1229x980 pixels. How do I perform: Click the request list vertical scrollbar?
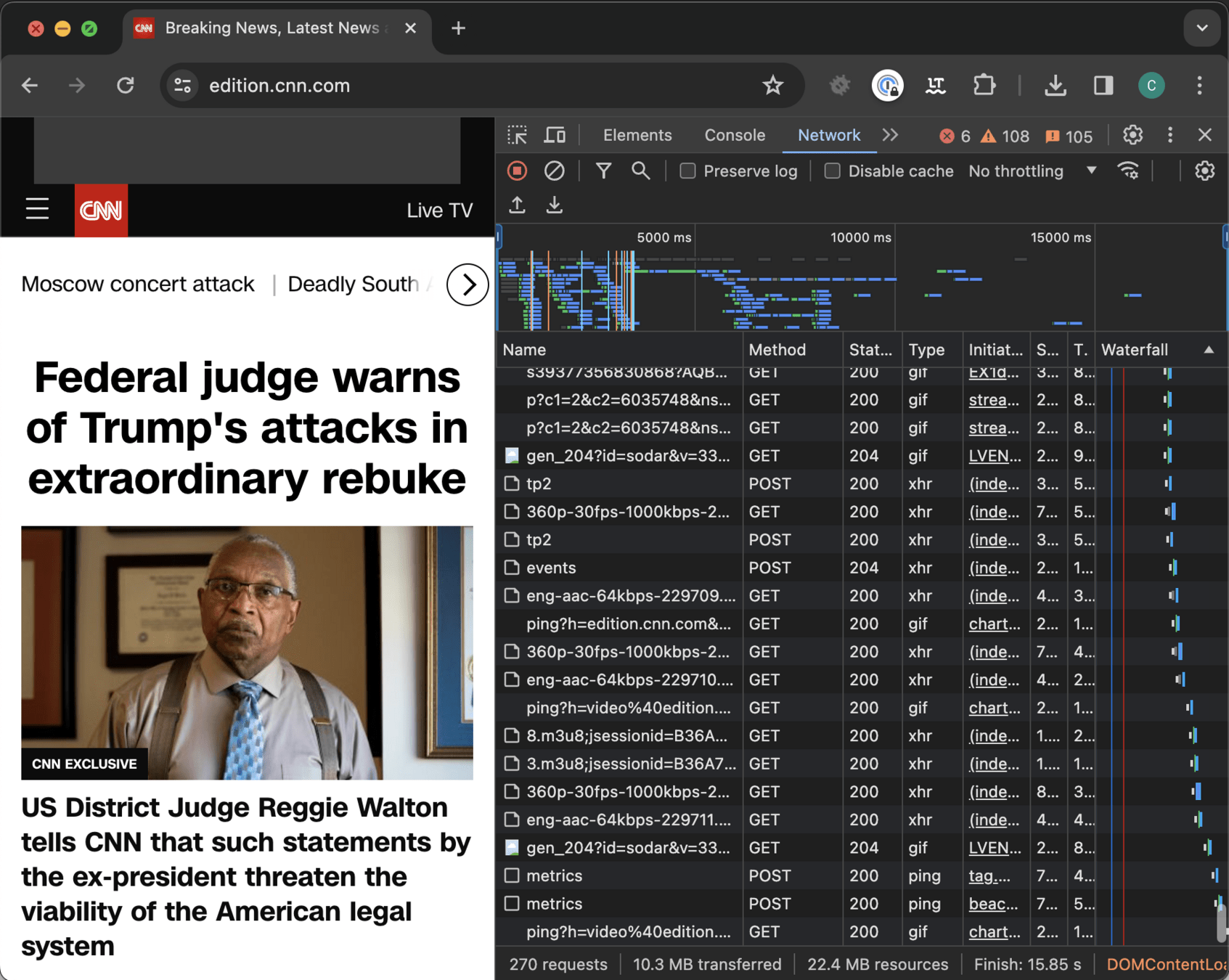[1222, 922]
